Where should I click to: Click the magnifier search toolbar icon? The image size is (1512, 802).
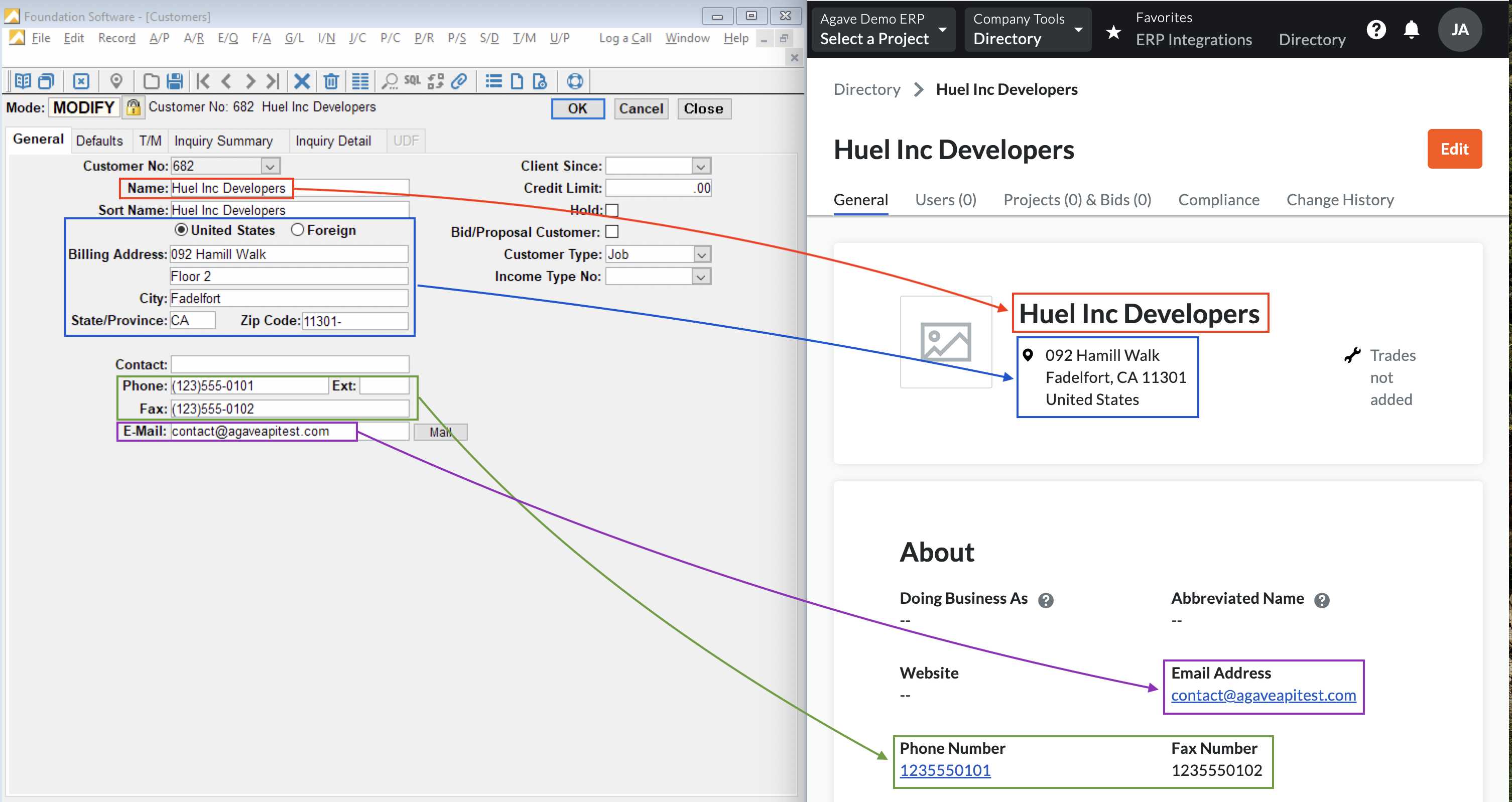[390, 81]
